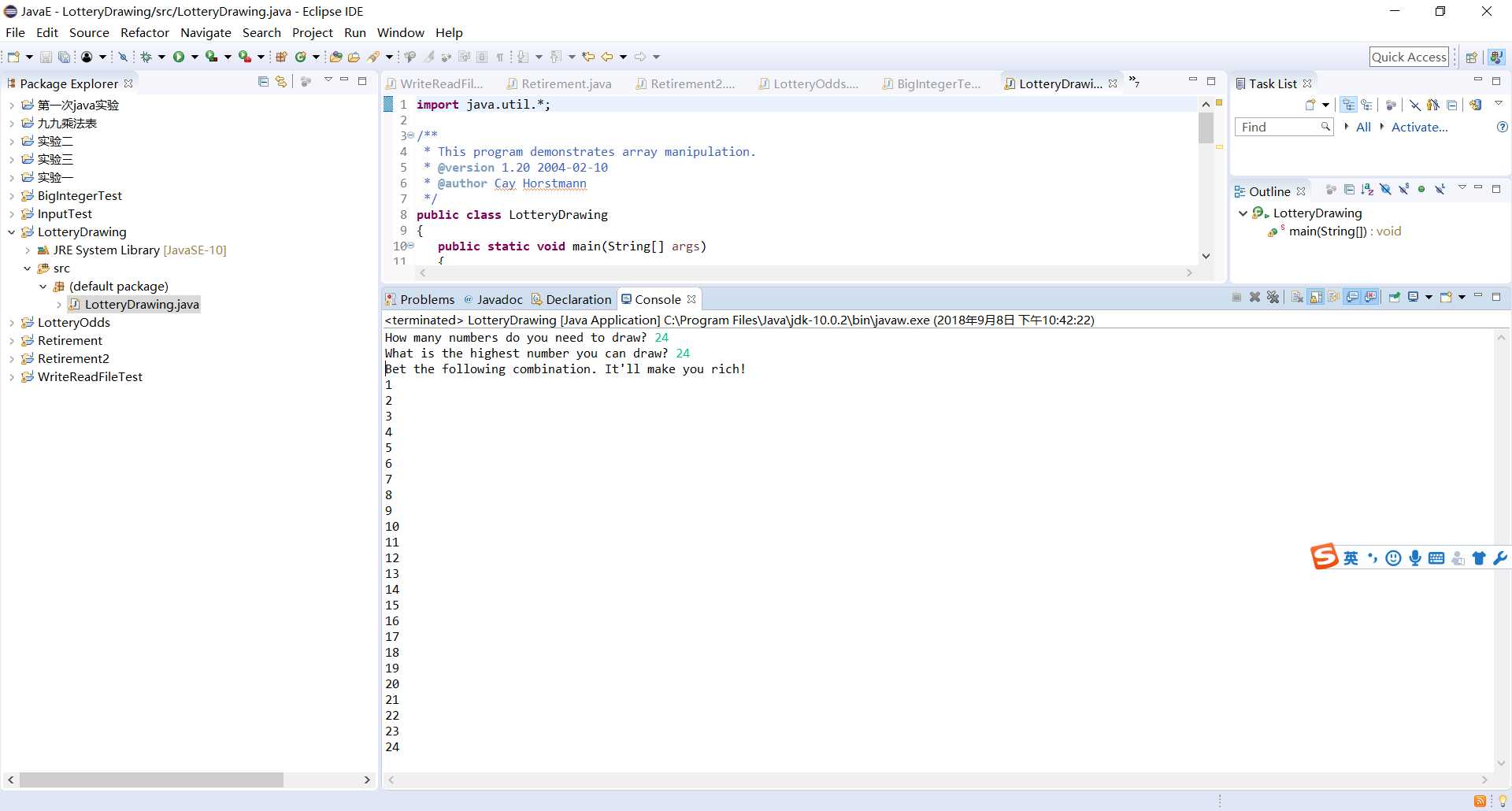Click the editor vertical scrollbar thumb
Image resolution: width=1512 pixels, height=811 pixels.
[1206, 128]
